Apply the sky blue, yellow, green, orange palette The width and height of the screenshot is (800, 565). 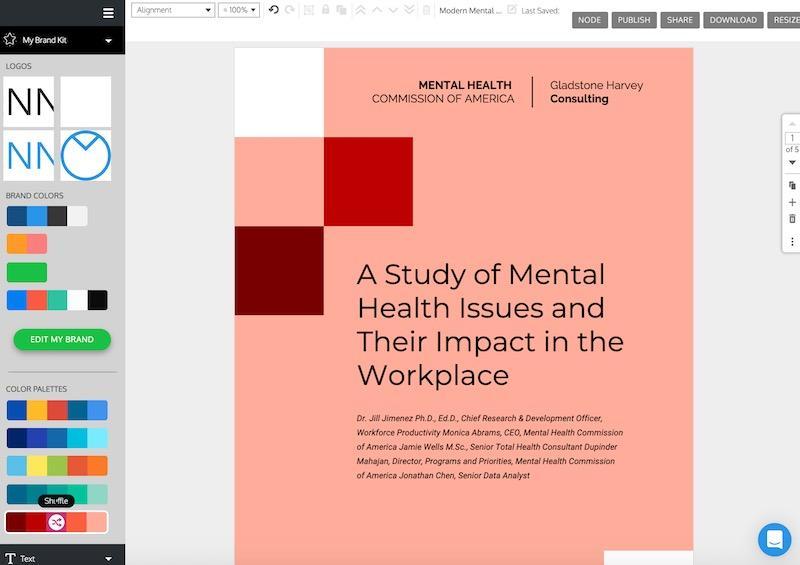click(57, 465)
